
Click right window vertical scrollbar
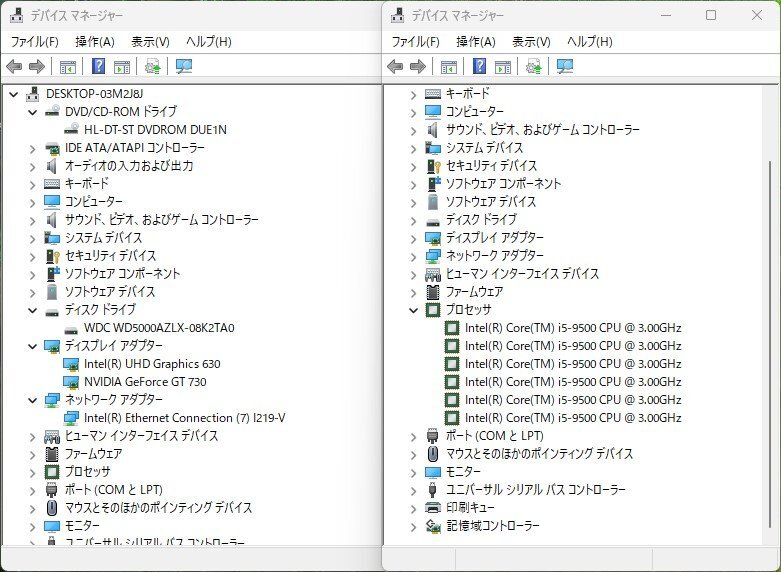pyautogui.click(x=770, y=344)
